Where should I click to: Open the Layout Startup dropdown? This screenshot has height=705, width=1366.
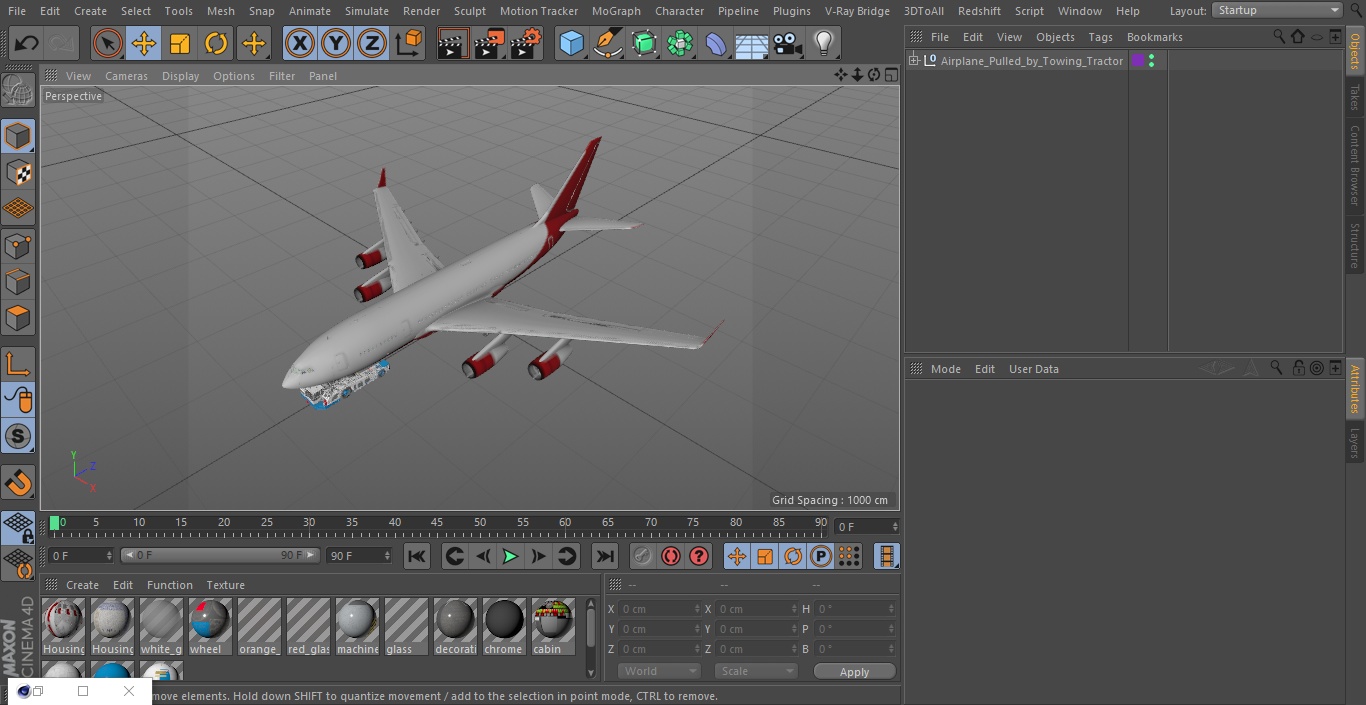[x=1278, y=10]
